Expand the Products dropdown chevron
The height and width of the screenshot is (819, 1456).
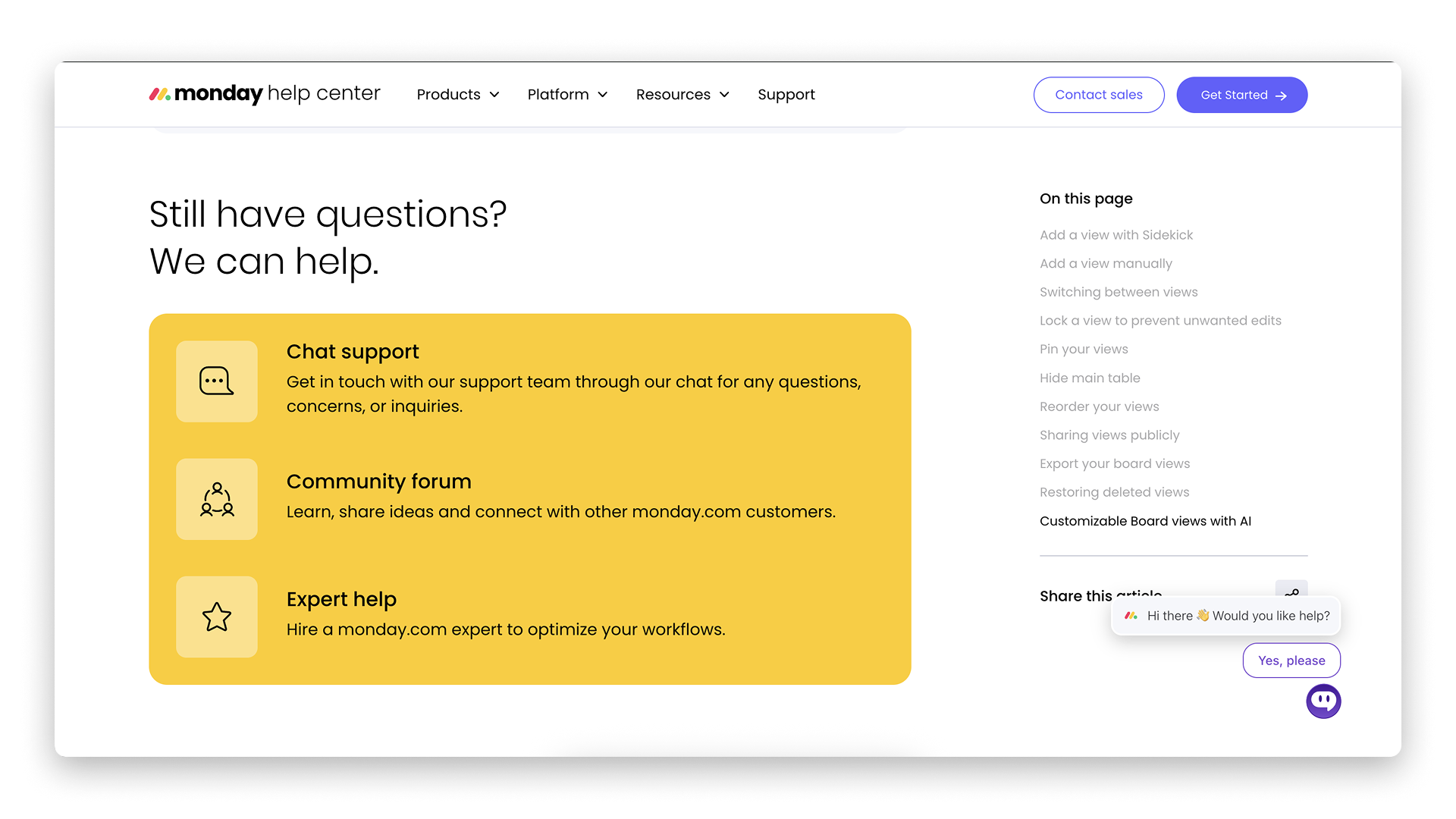pyautogui.click(x=494, y=95)
